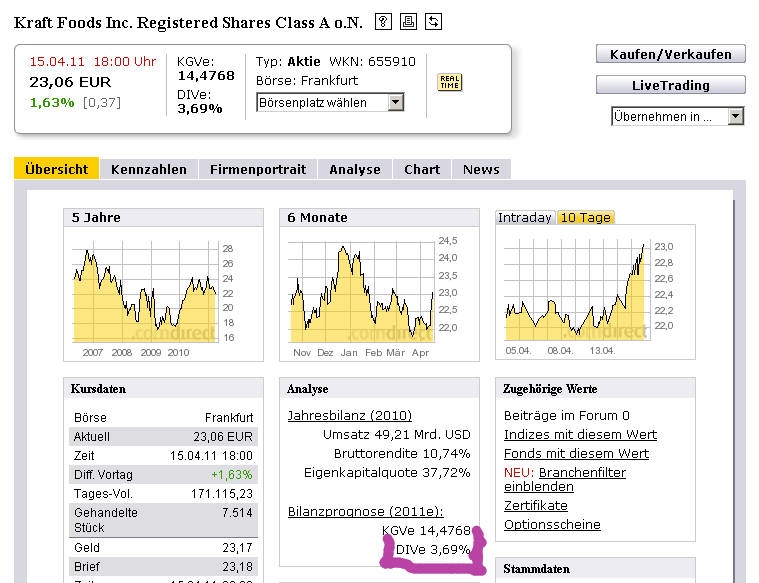Open the Zertifikate link

pyautogui.click(x=535, y=506)
